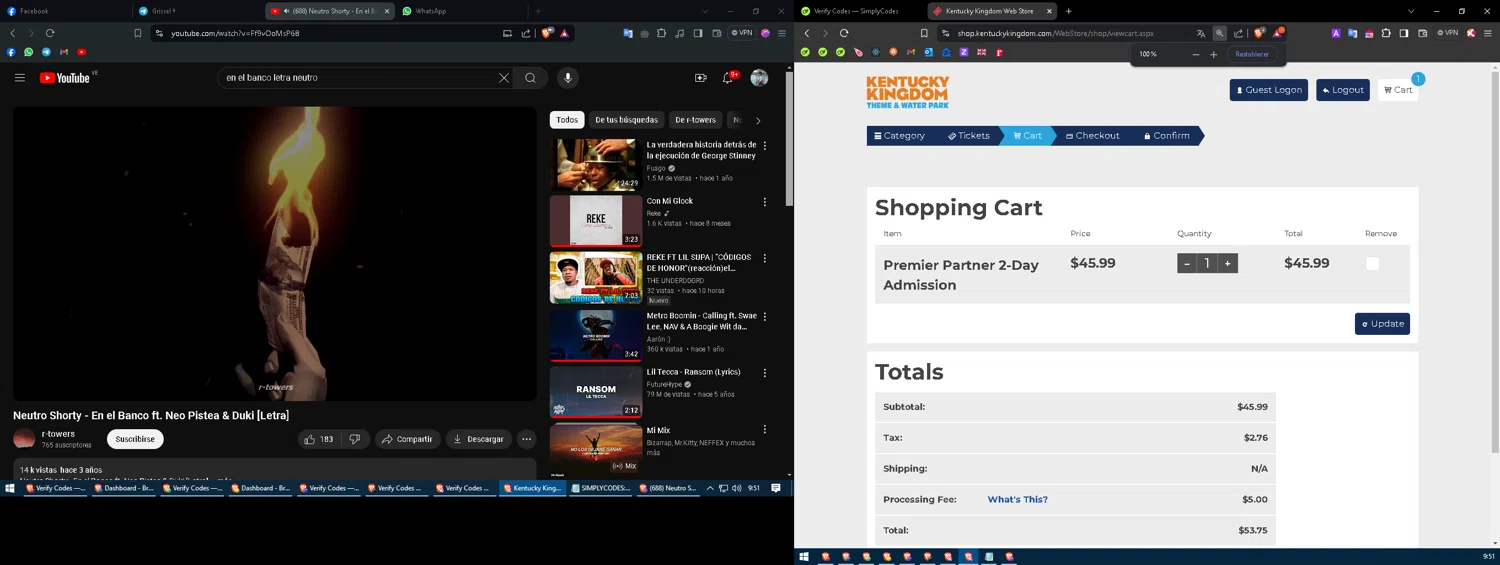The height and width of the screenshot is (565, 1500).
Task: Open options for 'Con Mi Glock' video
Action: point(765,202)
